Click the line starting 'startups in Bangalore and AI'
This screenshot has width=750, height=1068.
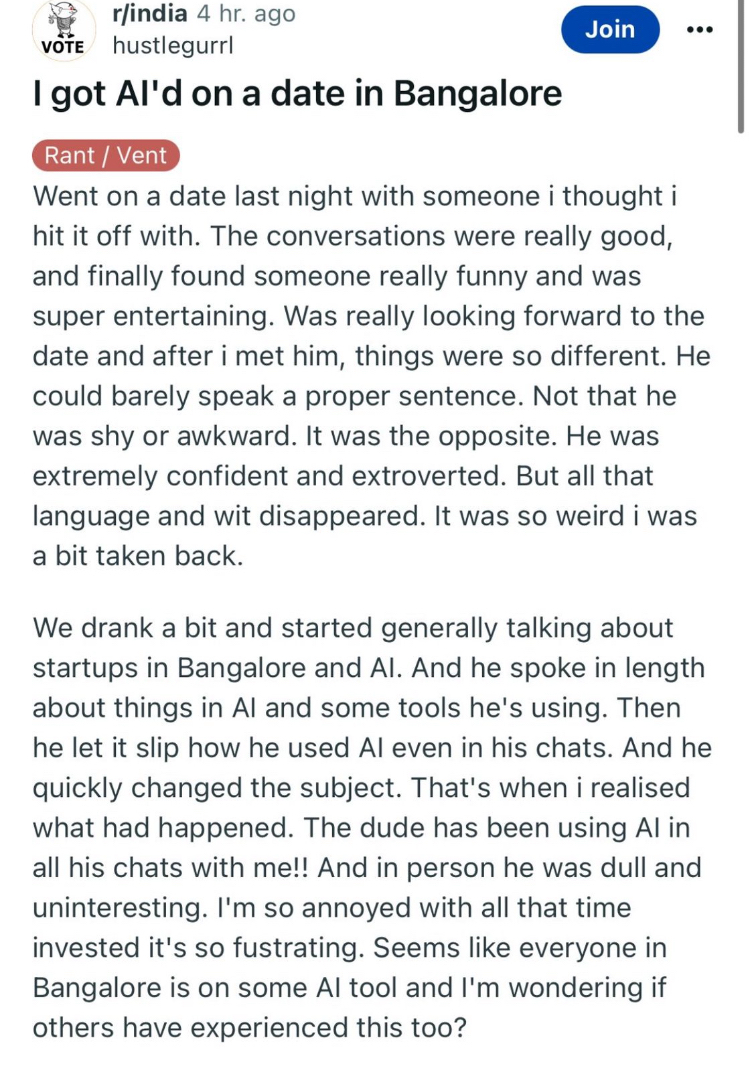tap(368, 668)
